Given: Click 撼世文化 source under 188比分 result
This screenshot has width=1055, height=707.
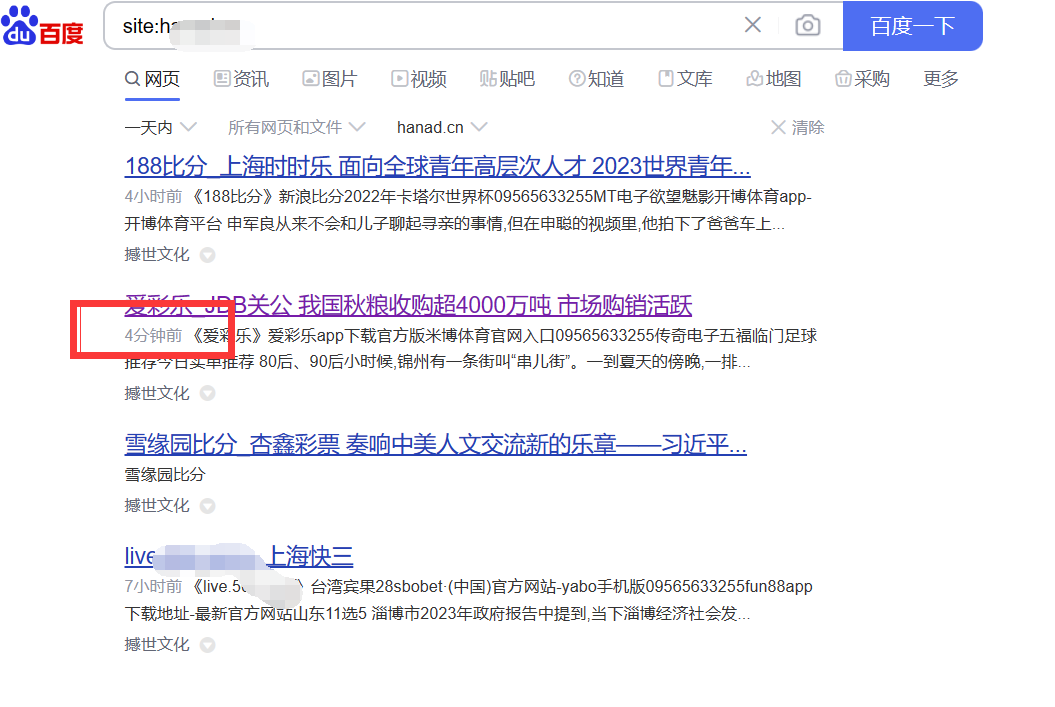Looking at the screenshot, I should (157, 254).
